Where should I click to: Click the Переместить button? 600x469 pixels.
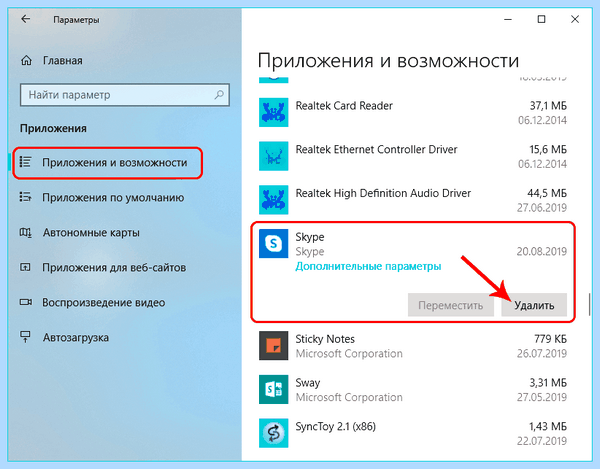pos(451,305)
